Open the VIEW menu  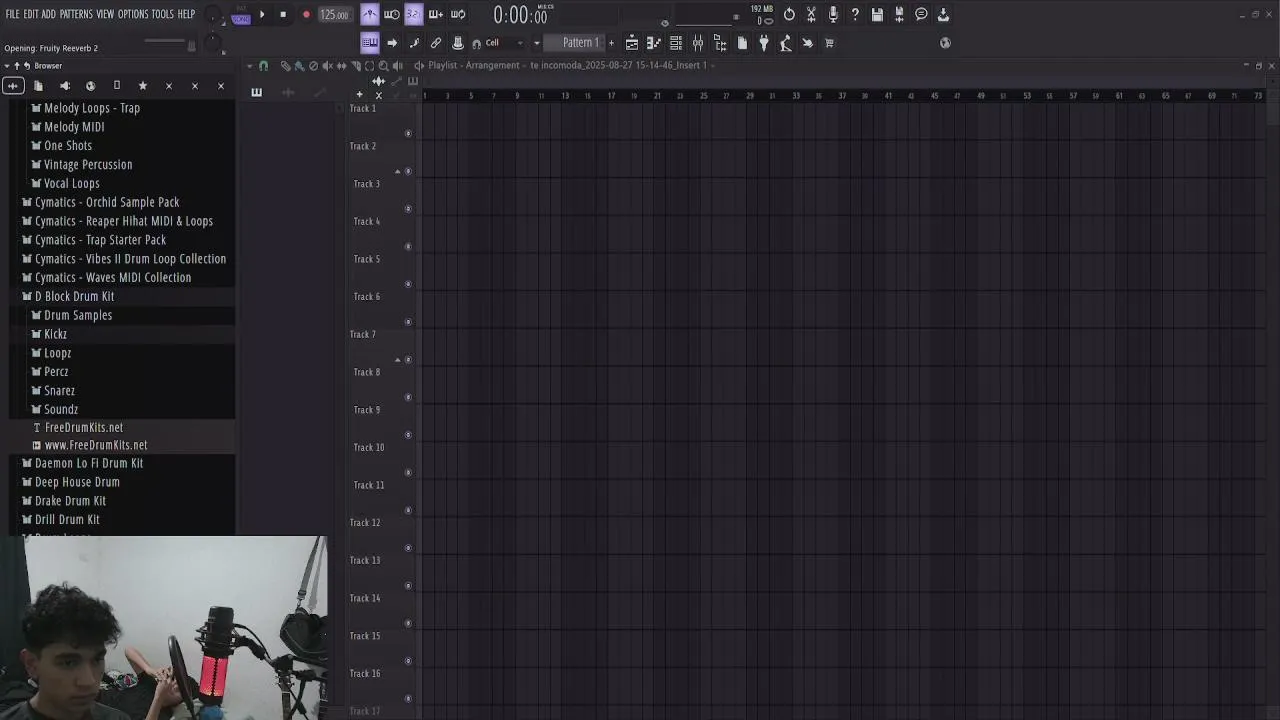click(105, 14)
